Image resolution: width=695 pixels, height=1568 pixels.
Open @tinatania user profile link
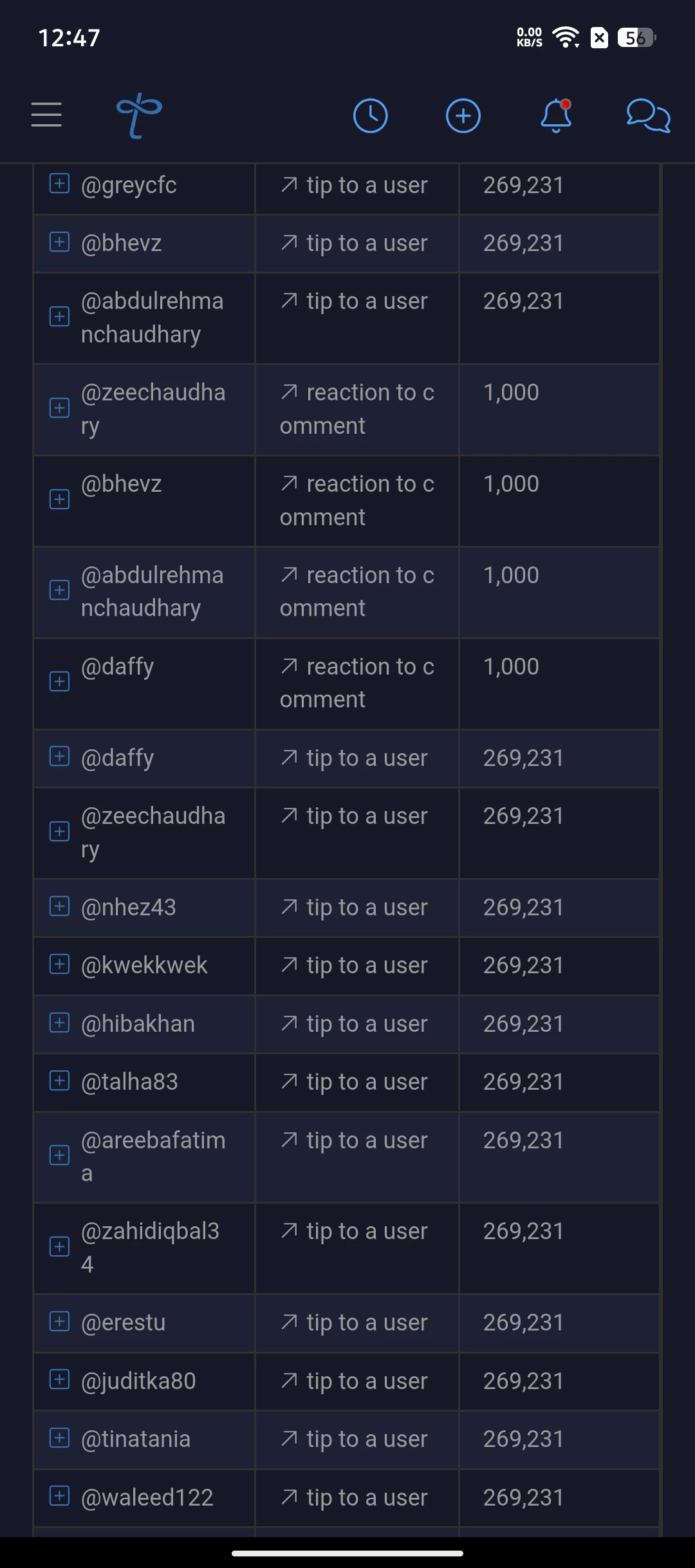coord(136,1439)
